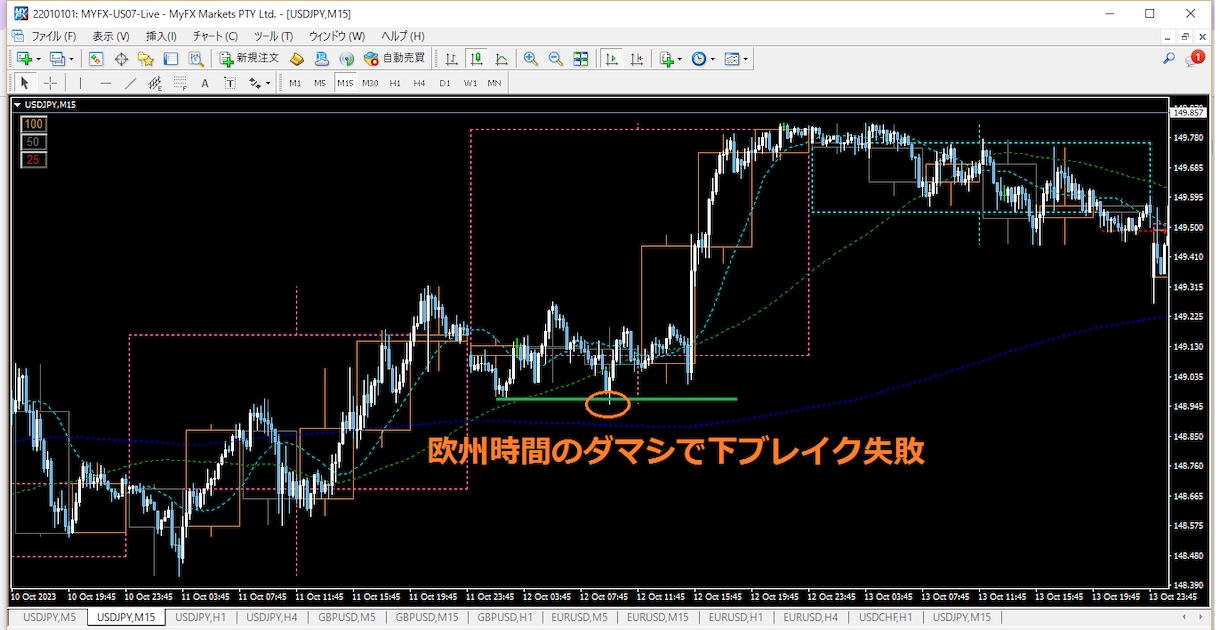
Task: Open the ファイル (F) menu
Action: pos(54,36)
